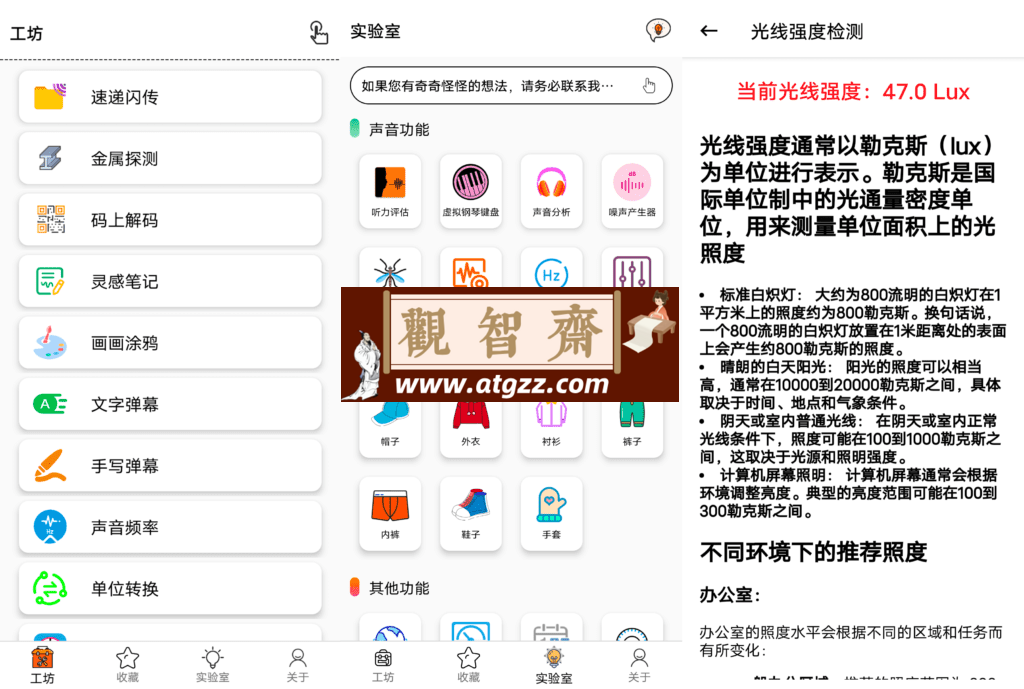Select the 手套 mitten icon

click(551, 514)
